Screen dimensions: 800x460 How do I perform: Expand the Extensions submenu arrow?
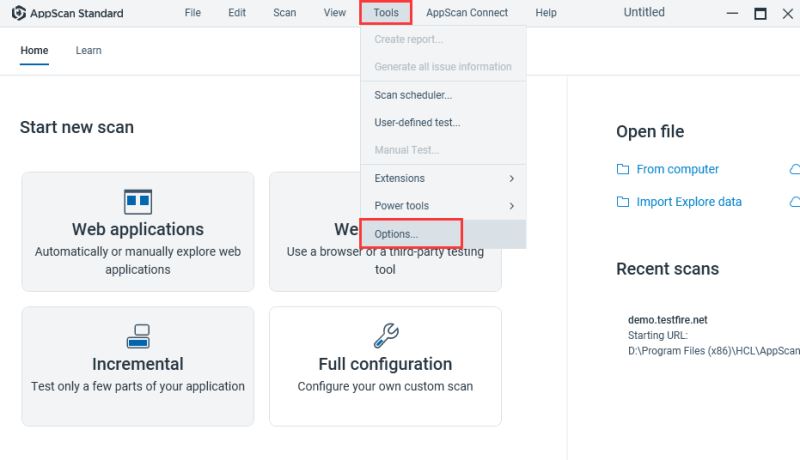coord(511,178)
